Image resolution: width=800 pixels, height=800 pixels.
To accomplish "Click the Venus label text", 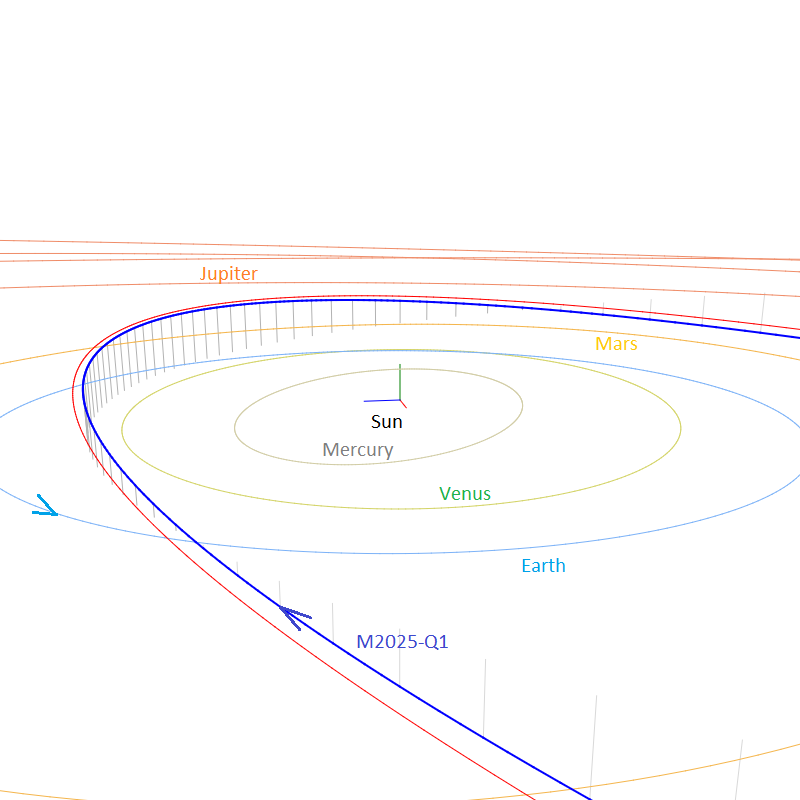I will pos(465,494).
